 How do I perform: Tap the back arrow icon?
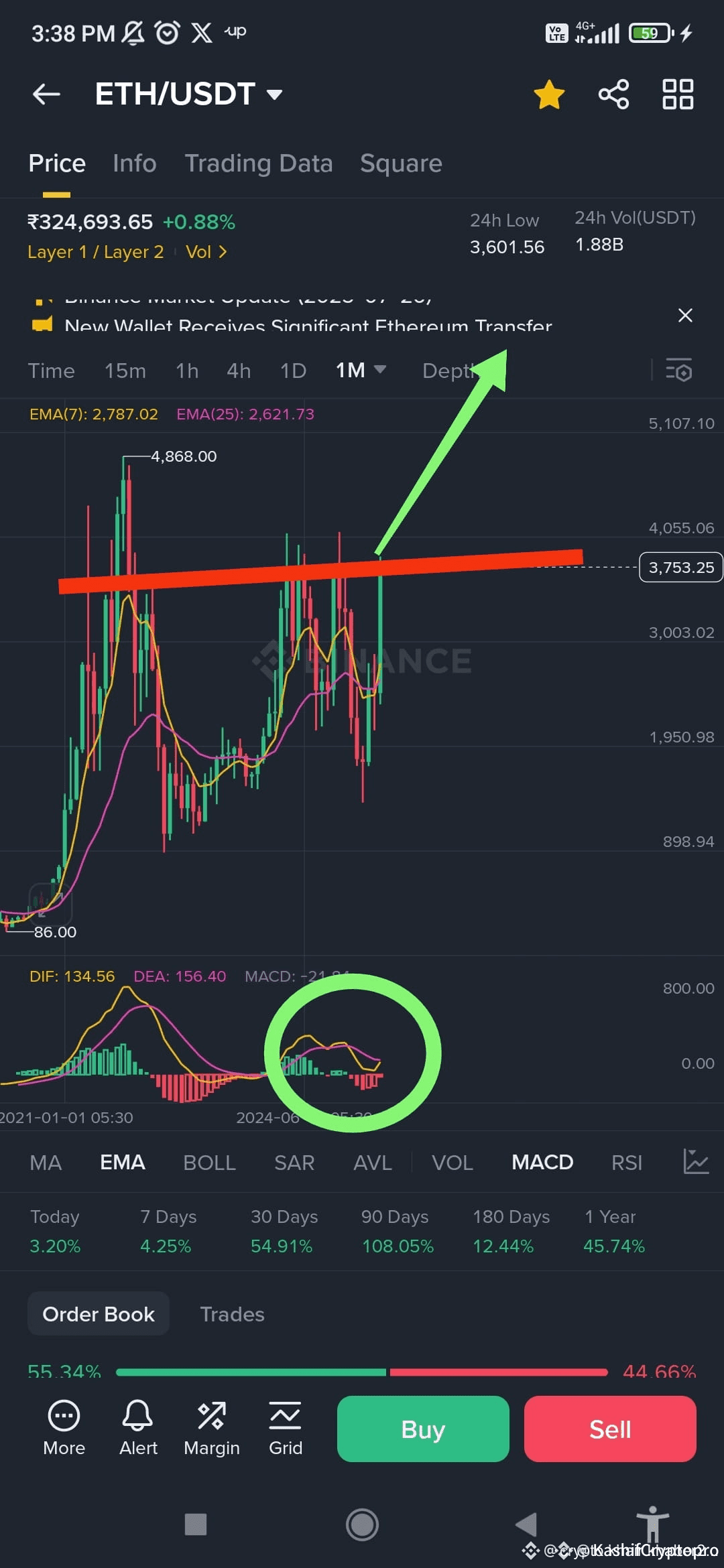coord(47,94)
